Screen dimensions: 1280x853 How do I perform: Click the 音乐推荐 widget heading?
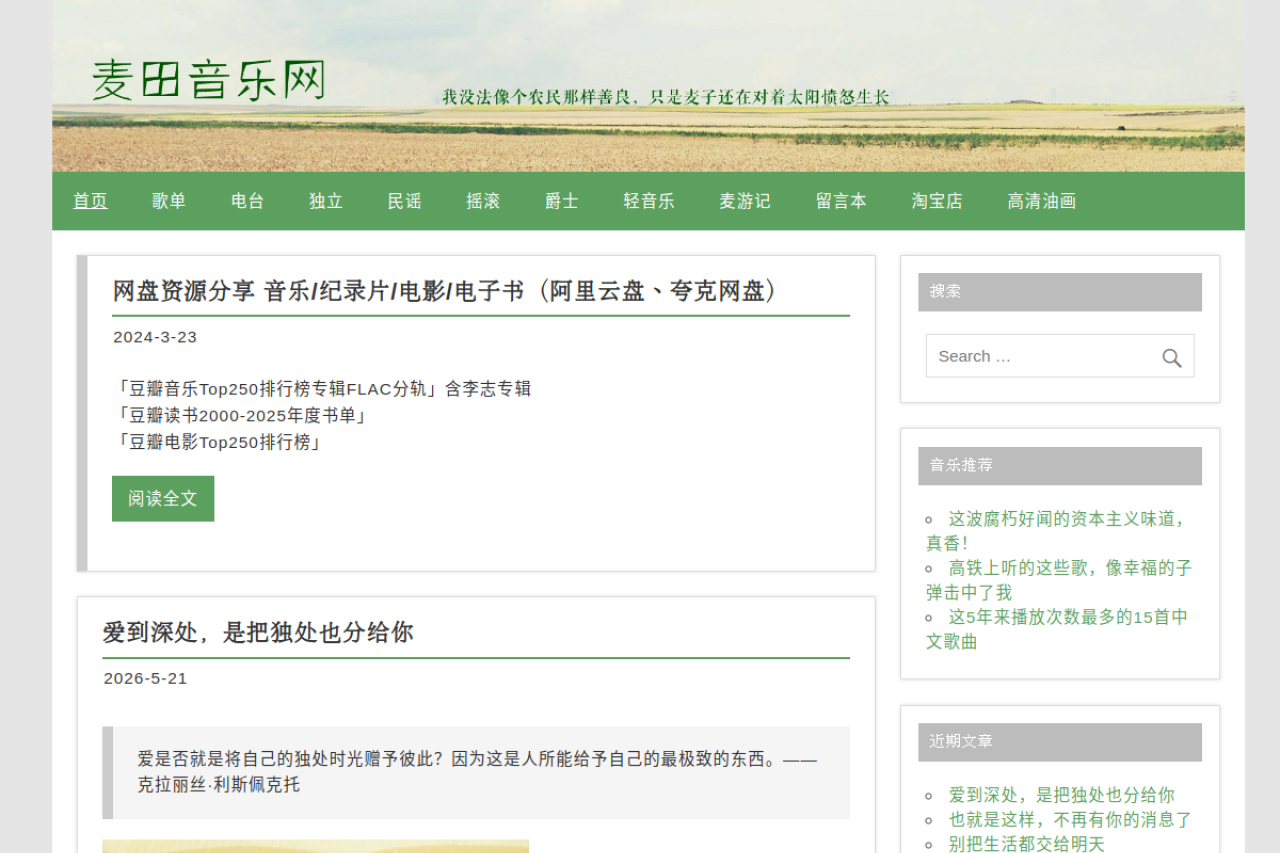pos(1060,466)
